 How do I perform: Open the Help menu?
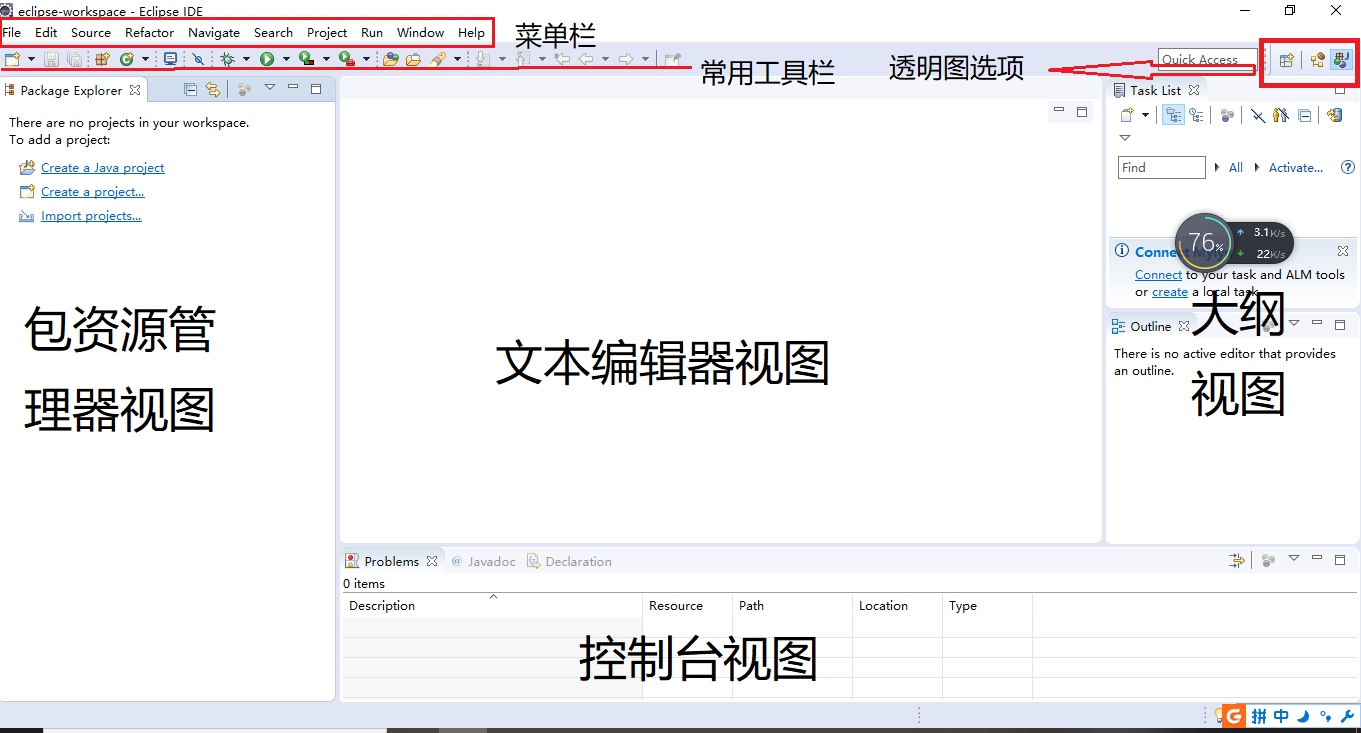click(x=471, y=32)
